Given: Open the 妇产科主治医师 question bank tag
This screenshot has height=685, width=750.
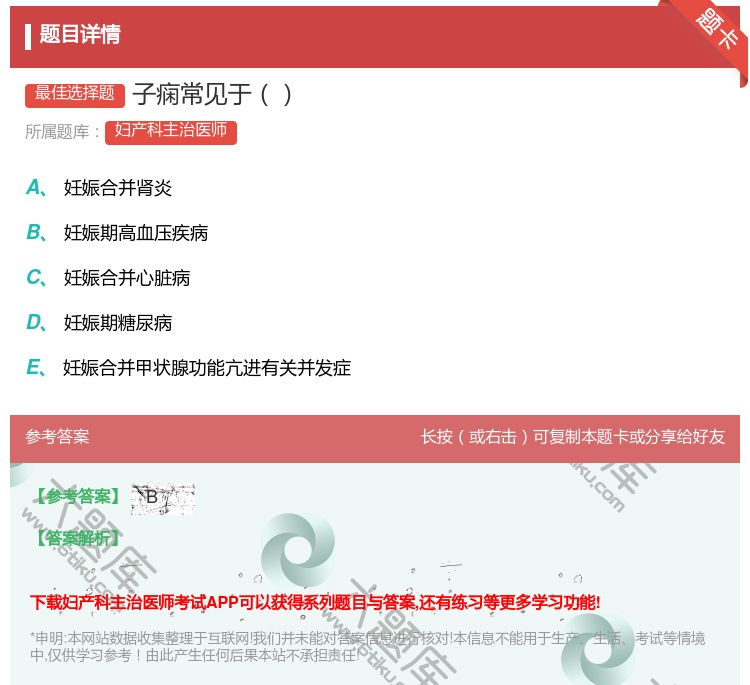Looking at the screenshot, I should click(171, 131).
